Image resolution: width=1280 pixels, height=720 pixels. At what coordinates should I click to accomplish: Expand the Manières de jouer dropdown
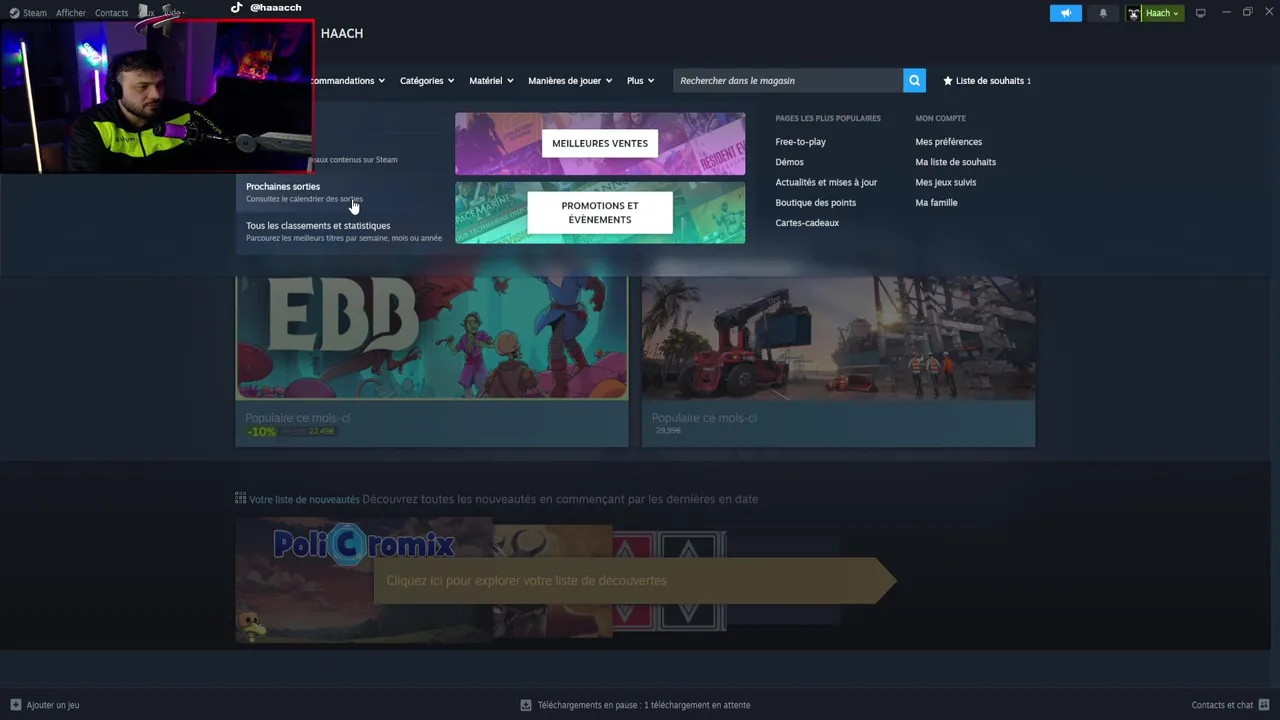[570, 81]
